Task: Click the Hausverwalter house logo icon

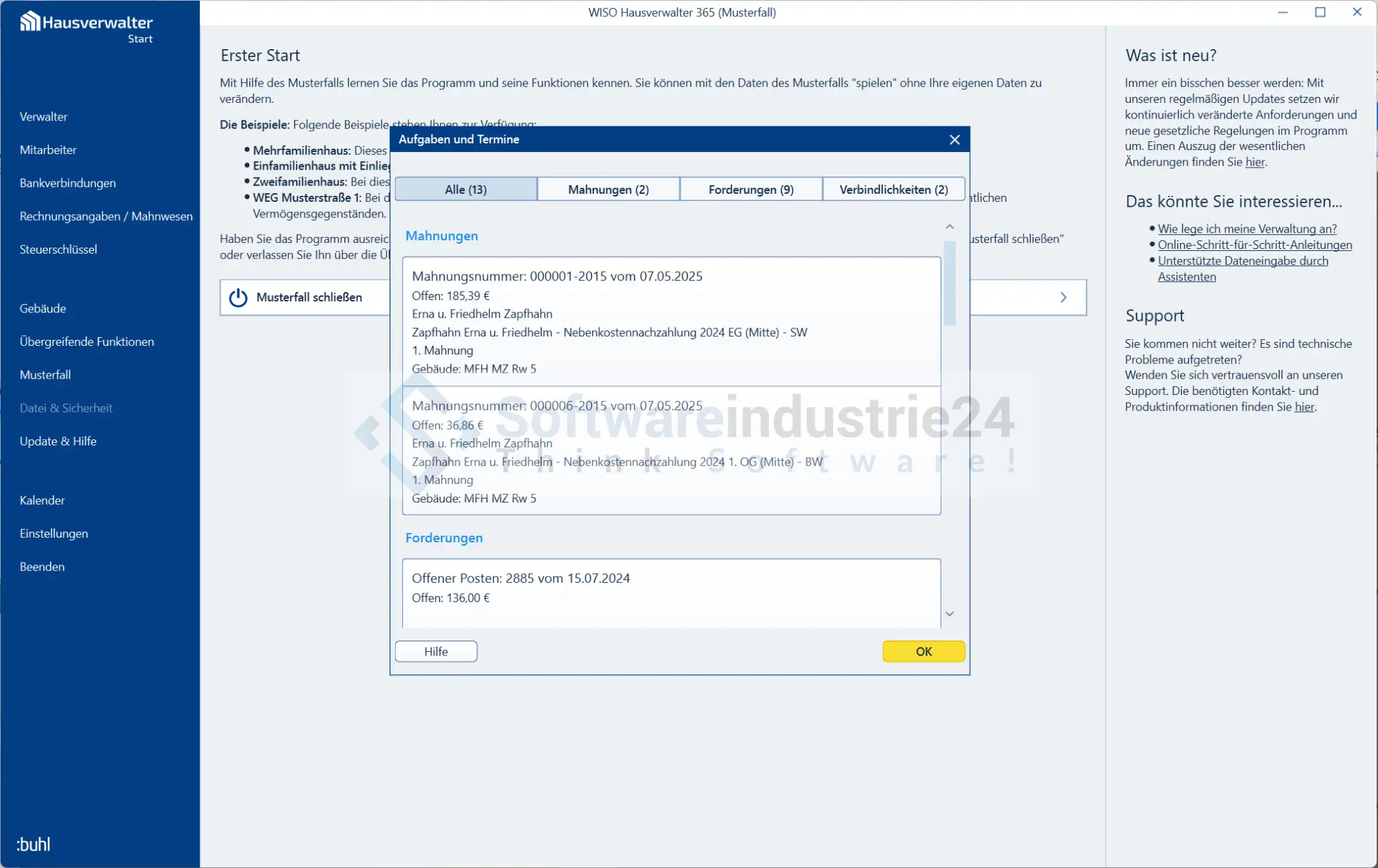Action: click(30, 22)
